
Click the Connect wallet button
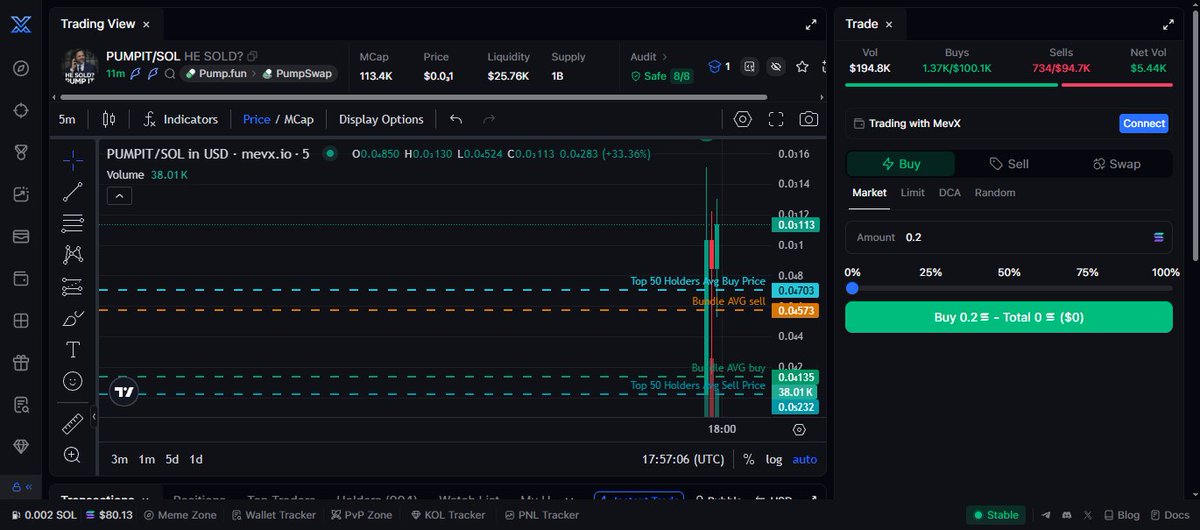(x=1144, y=124)
